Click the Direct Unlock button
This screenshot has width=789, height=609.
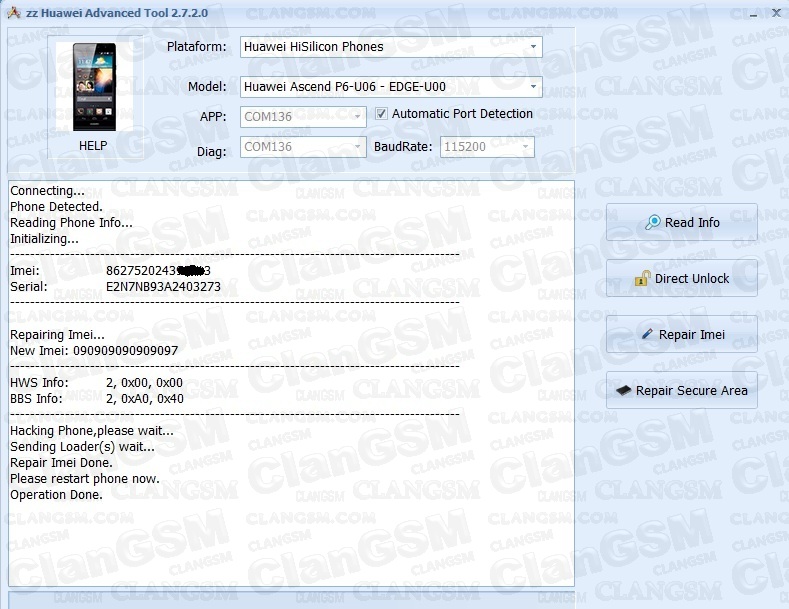pos(681,278)
